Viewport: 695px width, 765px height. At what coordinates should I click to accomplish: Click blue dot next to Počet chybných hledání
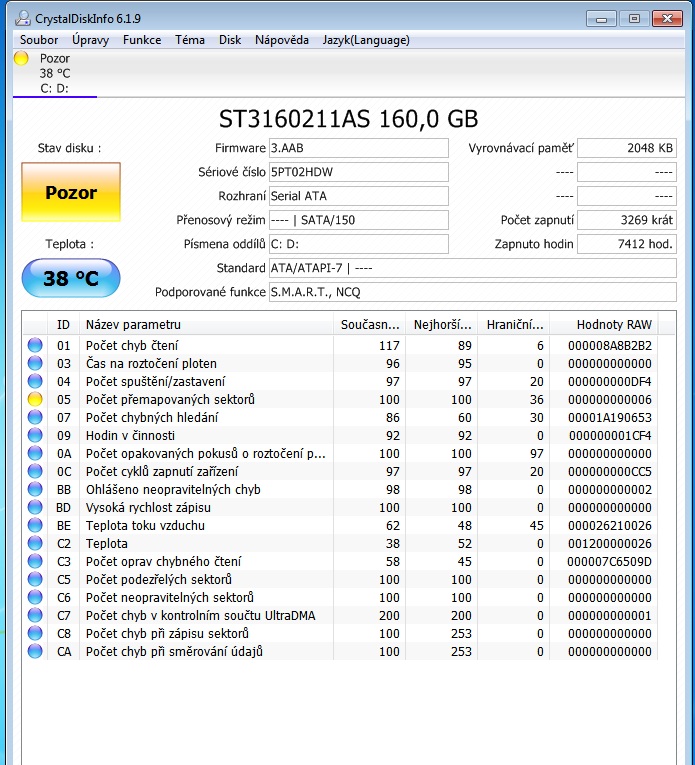[x=35, y=418]
